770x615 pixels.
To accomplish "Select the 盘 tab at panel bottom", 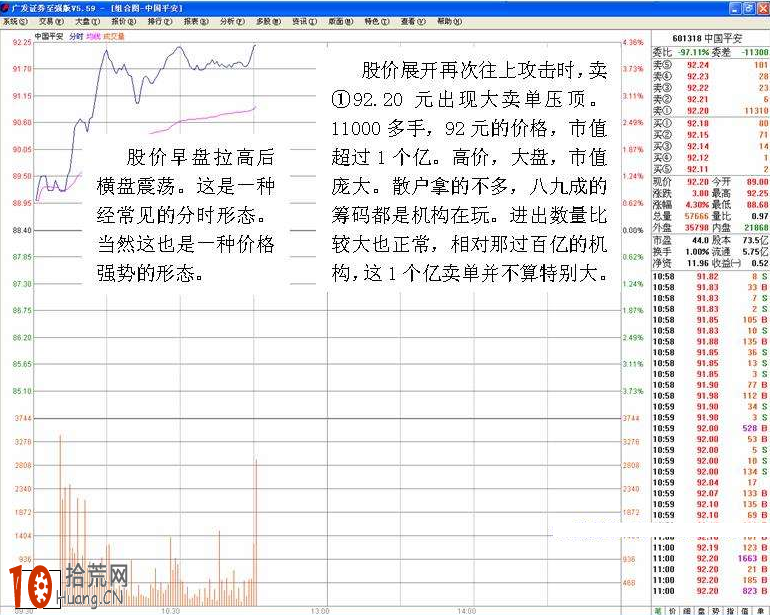I will [x=702, y=611].
